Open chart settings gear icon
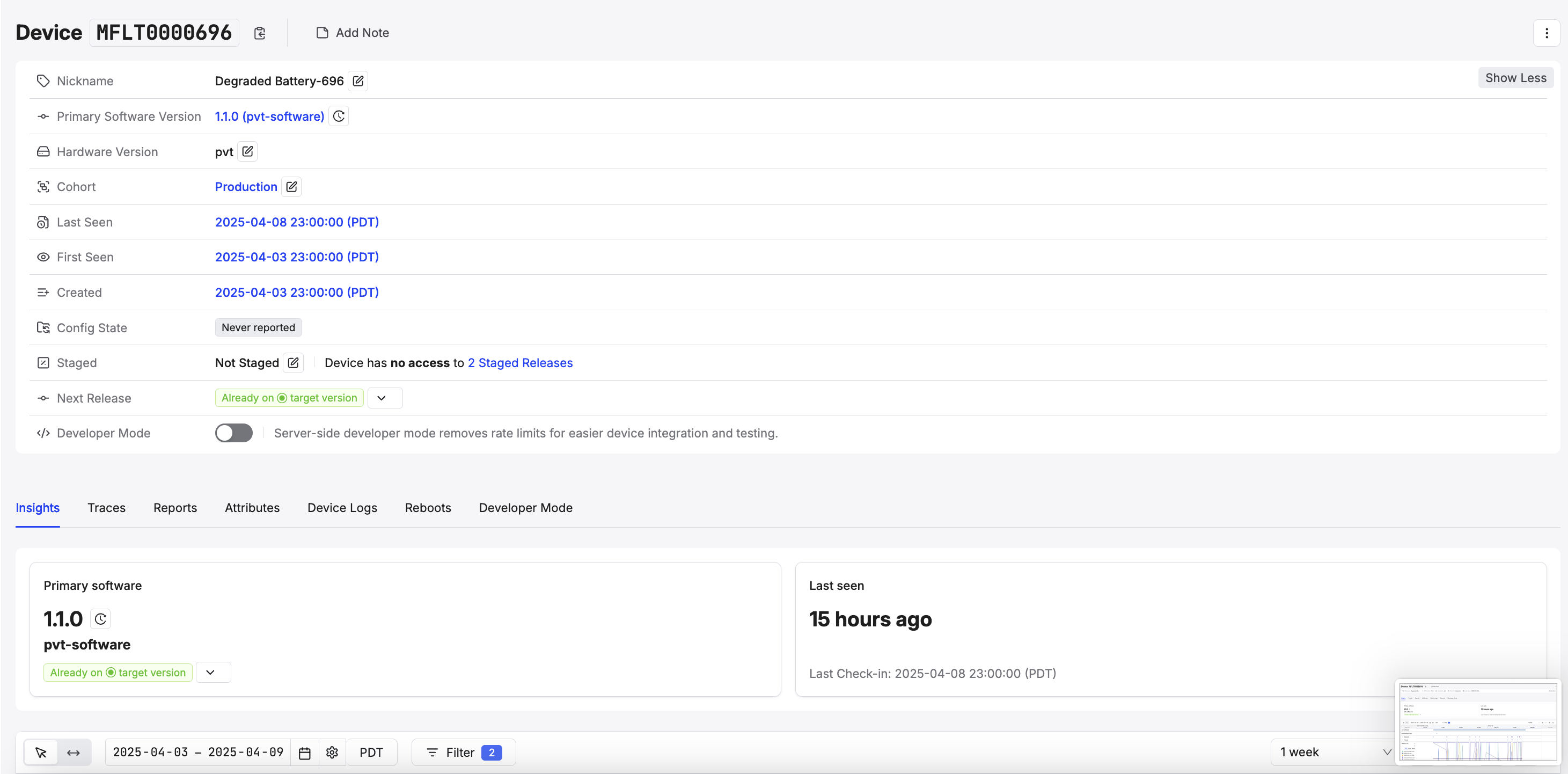The height and width of the screenshot is (774, 1568). pyautogui.click(x=332, y=753)
